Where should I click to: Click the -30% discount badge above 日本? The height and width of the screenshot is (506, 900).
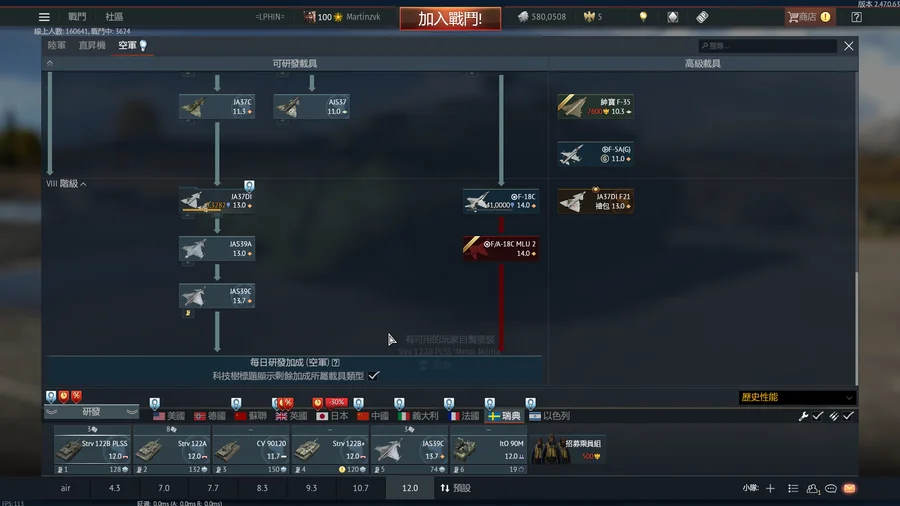point(336,402)
